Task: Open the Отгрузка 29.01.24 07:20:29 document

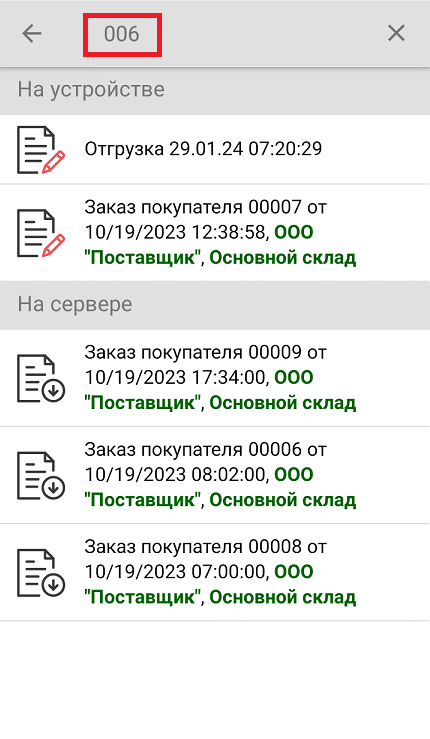Action: [215, 149]
